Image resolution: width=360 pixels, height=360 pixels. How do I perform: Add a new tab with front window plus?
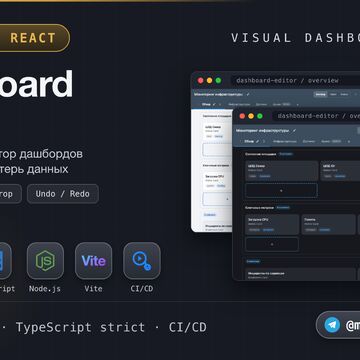coord(349,141)
